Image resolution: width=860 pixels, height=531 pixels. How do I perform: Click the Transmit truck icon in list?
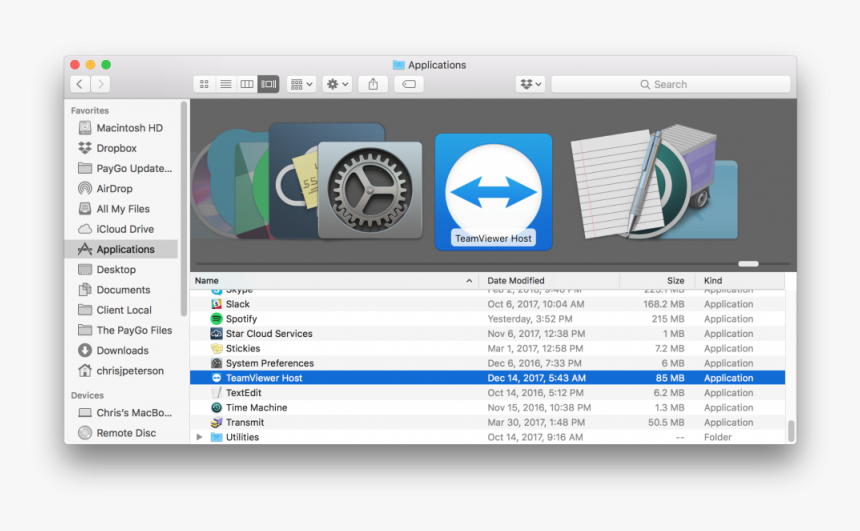[217, 422]
